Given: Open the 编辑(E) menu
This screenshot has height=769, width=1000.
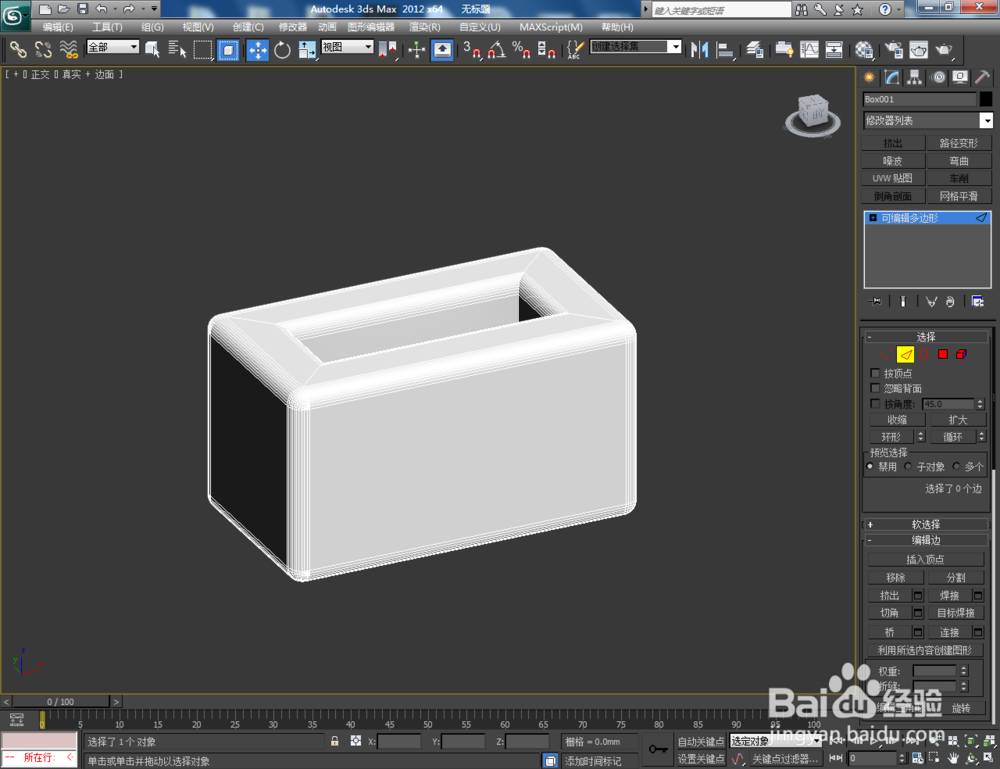Looking at the screenshot, I should 57,27.
